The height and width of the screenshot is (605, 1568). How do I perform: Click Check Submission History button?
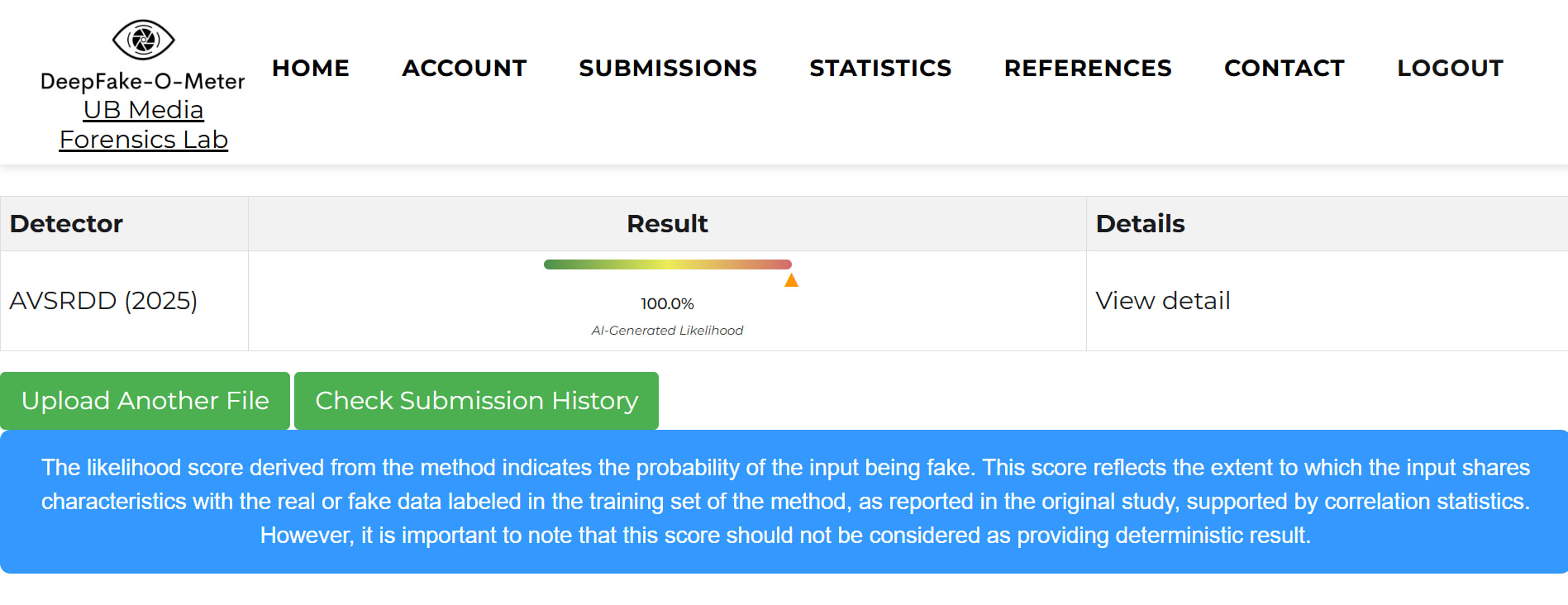[x=476, y=401]
